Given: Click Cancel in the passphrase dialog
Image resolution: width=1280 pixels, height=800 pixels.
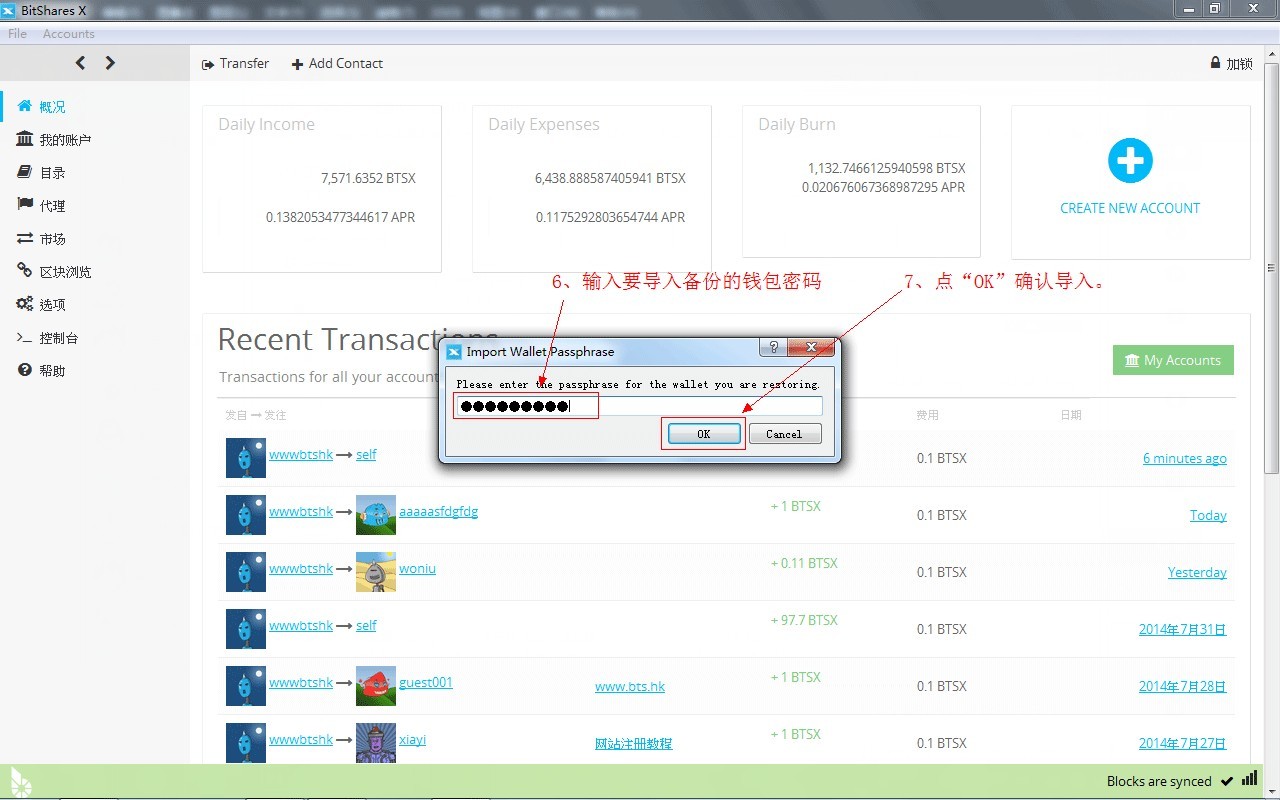Looking at the screenshot, I should pyautogui.click(x=784, y=434).
